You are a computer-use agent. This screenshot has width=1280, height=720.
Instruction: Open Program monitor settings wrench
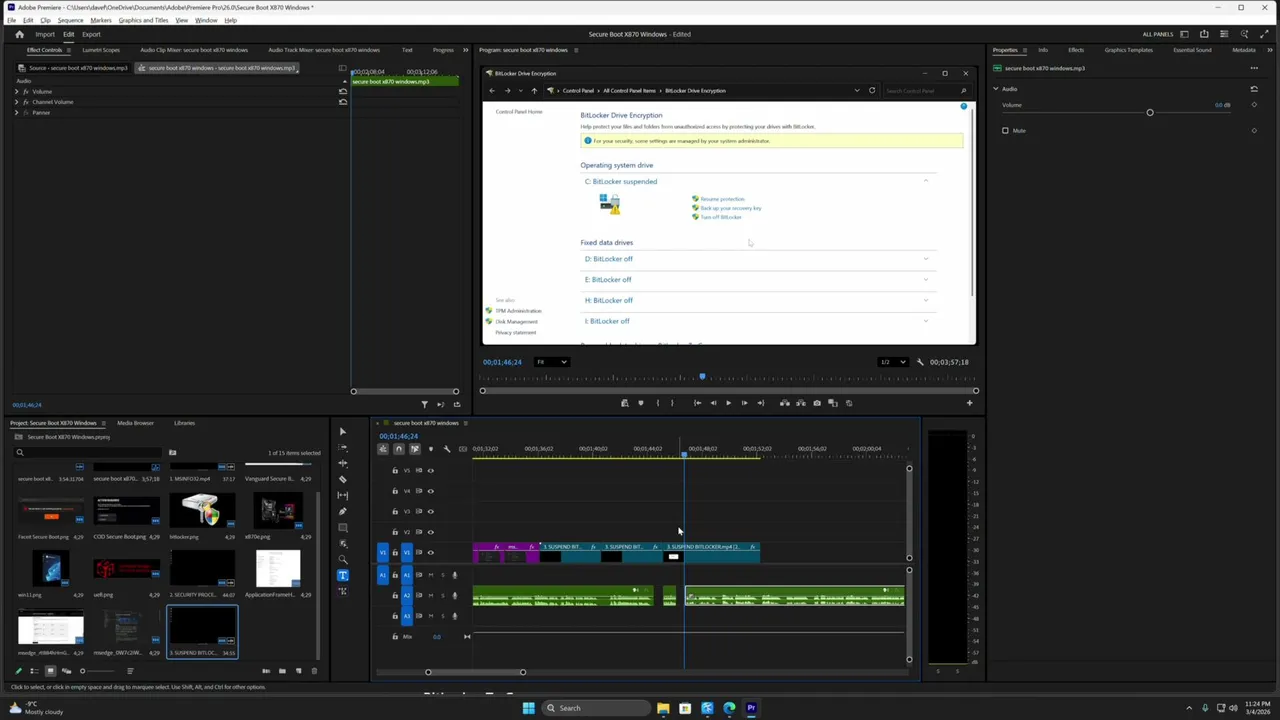[x=920, y=362]
